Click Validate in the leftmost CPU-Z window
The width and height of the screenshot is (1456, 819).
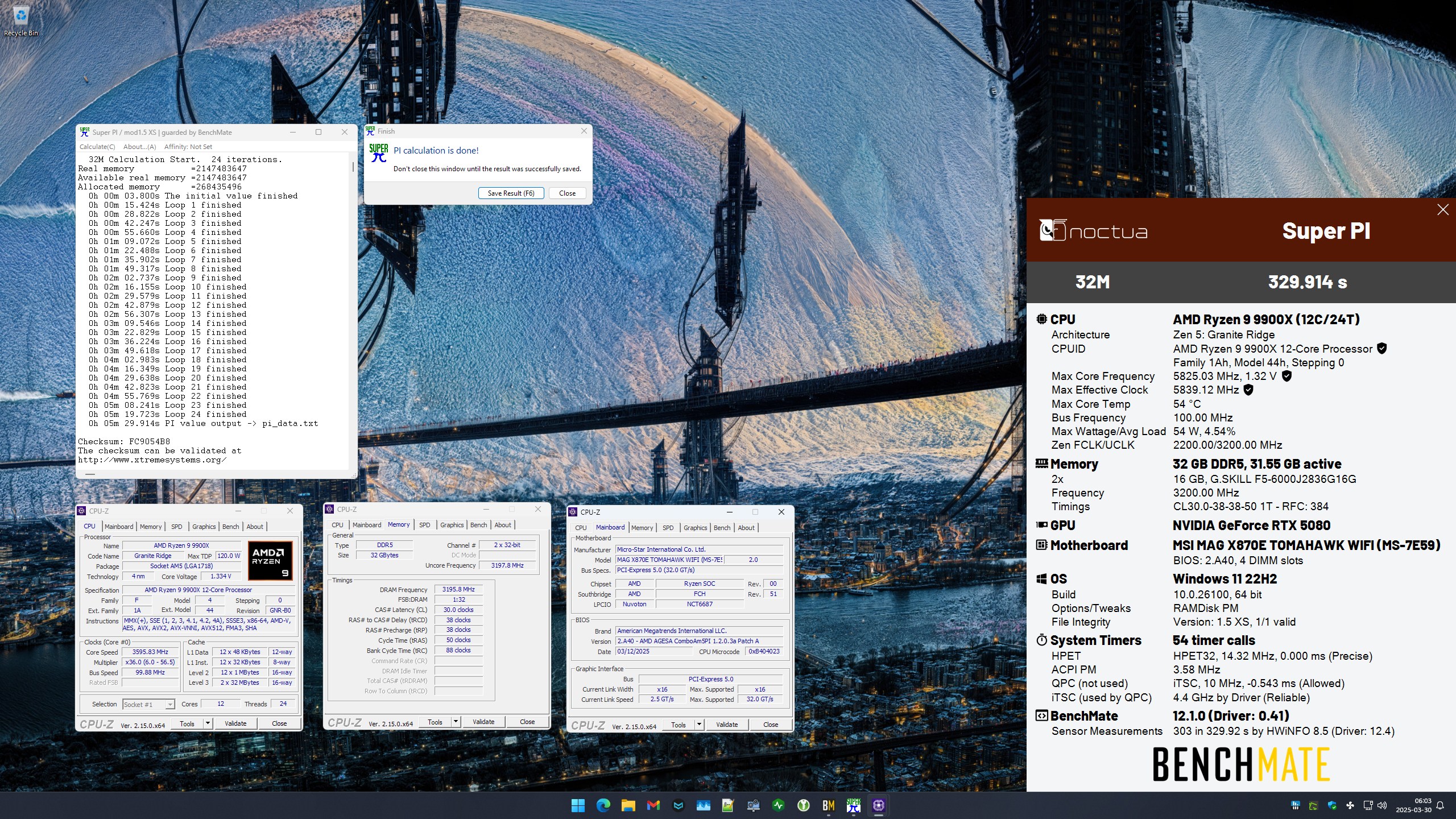(x=235, y=723)
